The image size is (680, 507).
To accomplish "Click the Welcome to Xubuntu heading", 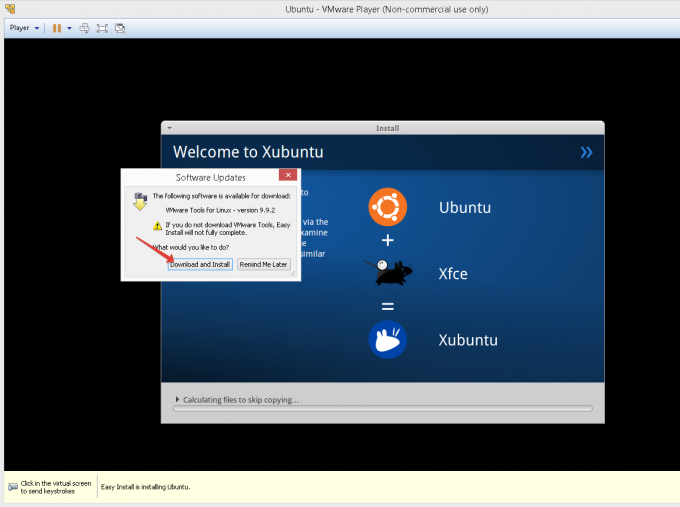I will tap(248, 152).
